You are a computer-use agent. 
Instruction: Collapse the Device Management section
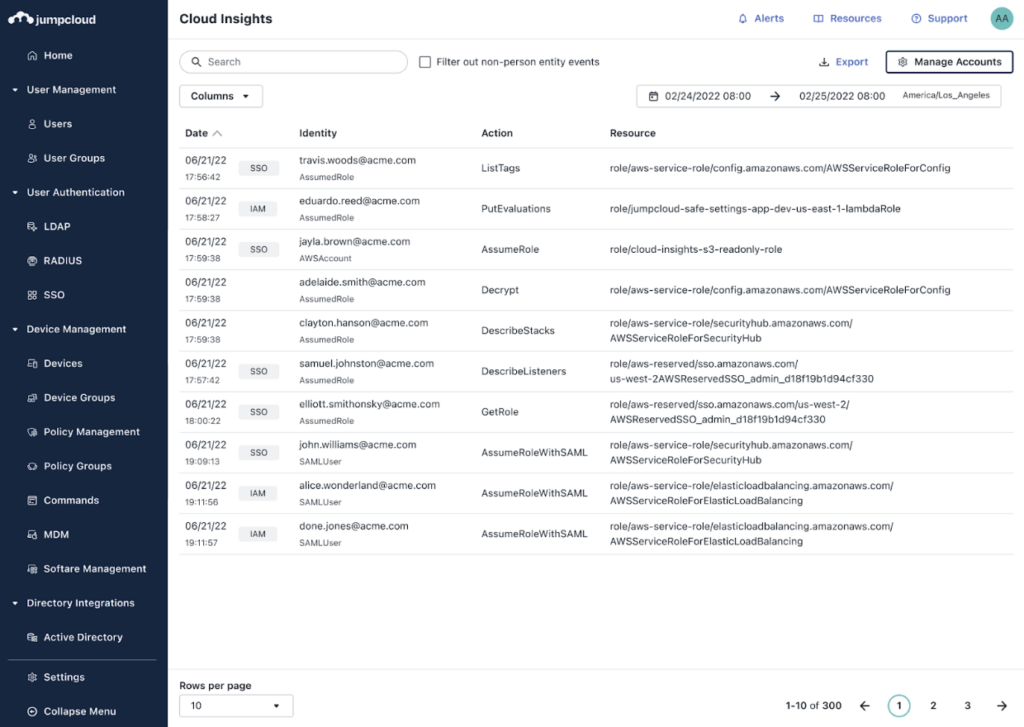click(x=15, y=329)
